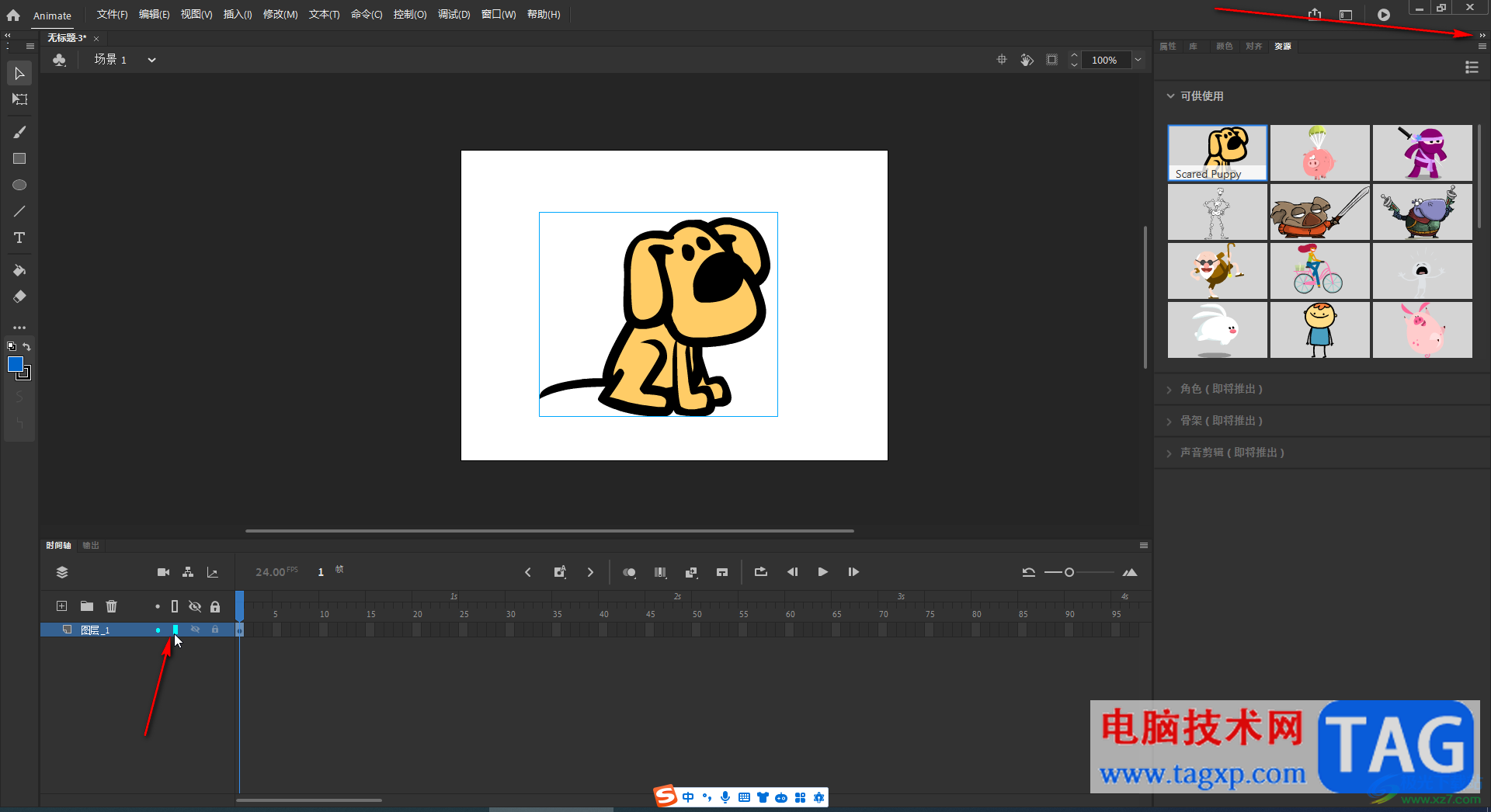1491x812 pixels.
Task: Expand the 声音剪辑 (即将推出) section
Action: (x=1170, y=453)
